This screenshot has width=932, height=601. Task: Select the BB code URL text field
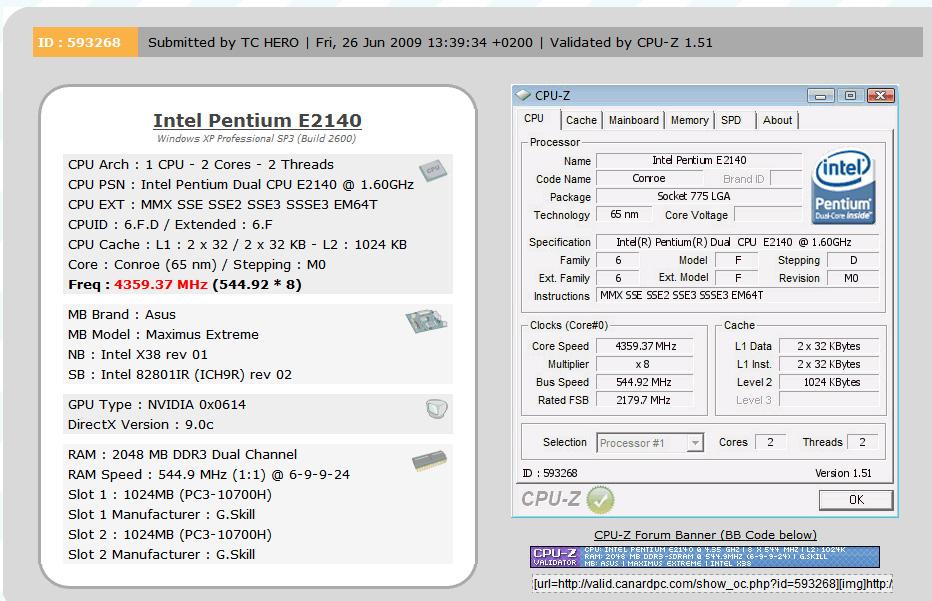click(x=712, y=584)
